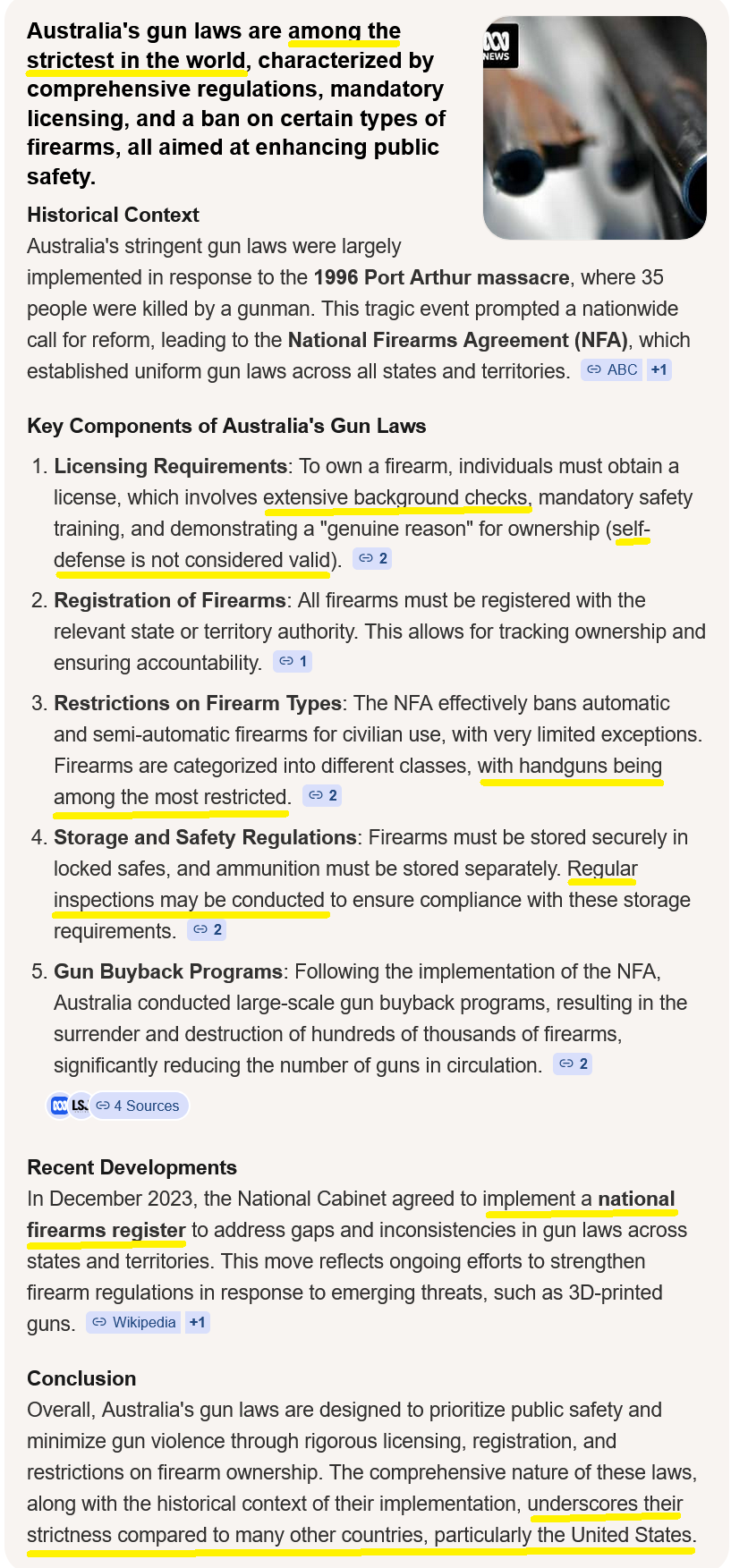Click the gun barrels image thumbnail
The image size is (731, 1568).
[595, 125]
